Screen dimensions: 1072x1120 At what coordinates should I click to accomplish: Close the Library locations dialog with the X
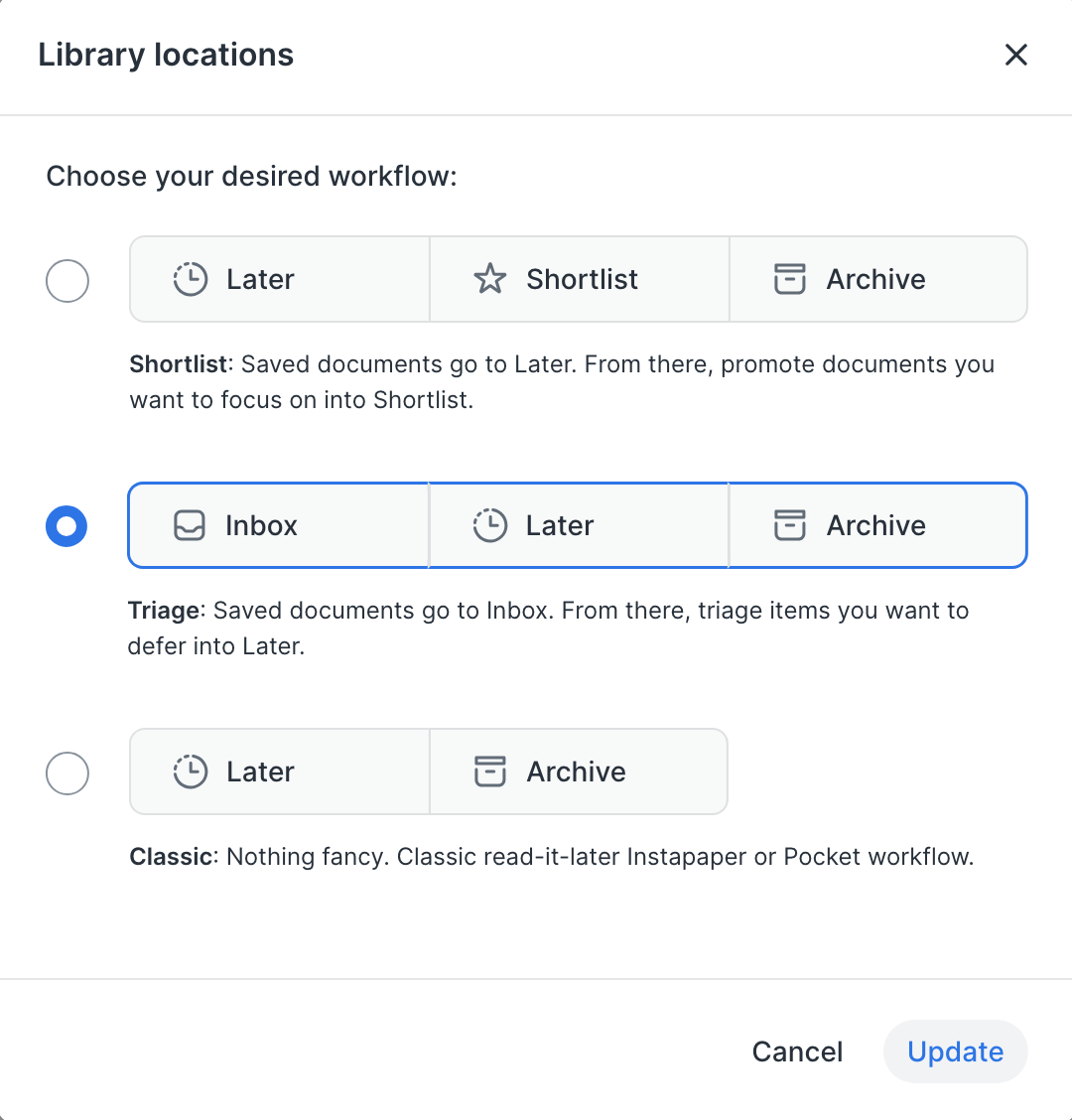tap(1015, 55)
